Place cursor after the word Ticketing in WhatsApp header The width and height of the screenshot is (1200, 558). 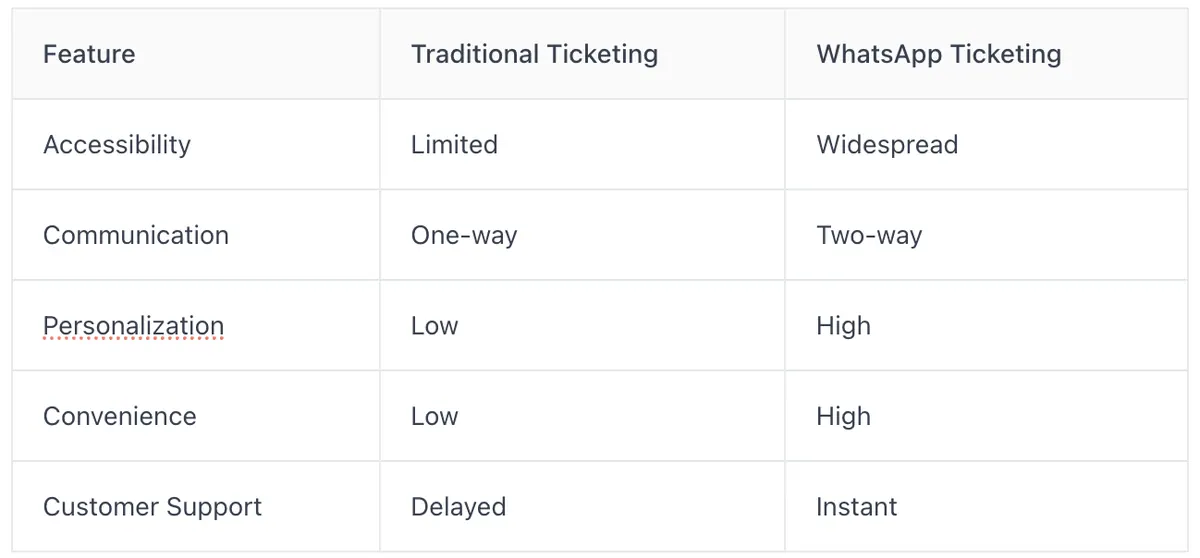coord(1063,54)
